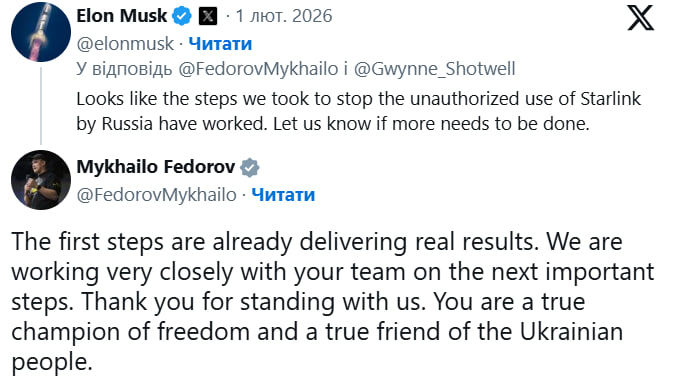Viewport: 675px width, 382px height.
Task: Click the word Starlink in Musk's tweet
Action: 611,99
